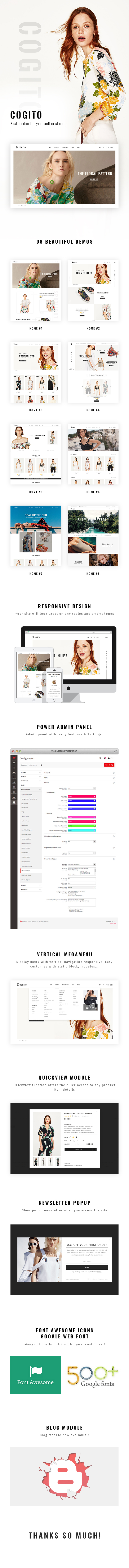Open the HOME #1 demo thumbnail
This screenshot has height=1568, width=129.
click(36, 291)
